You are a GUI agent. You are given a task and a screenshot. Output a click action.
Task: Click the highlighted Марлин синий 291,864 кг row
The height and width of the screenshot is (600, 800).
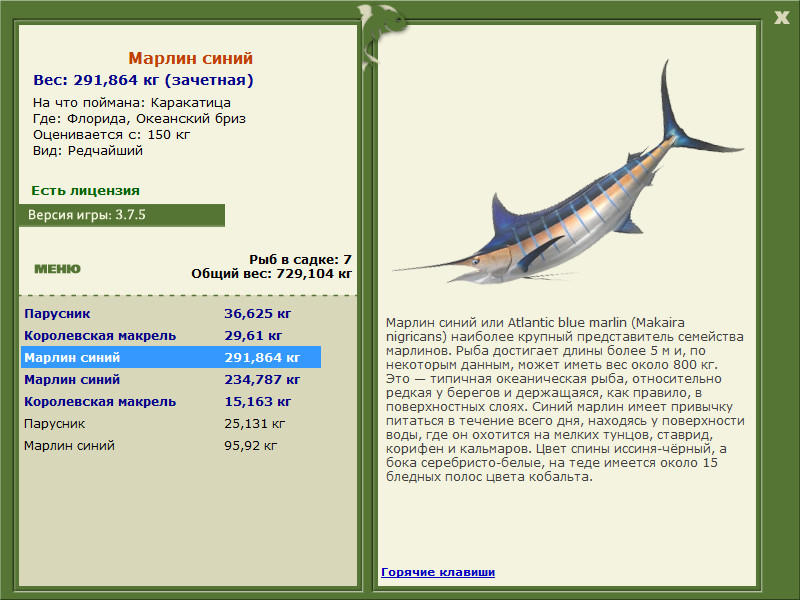tap(171, 357)
